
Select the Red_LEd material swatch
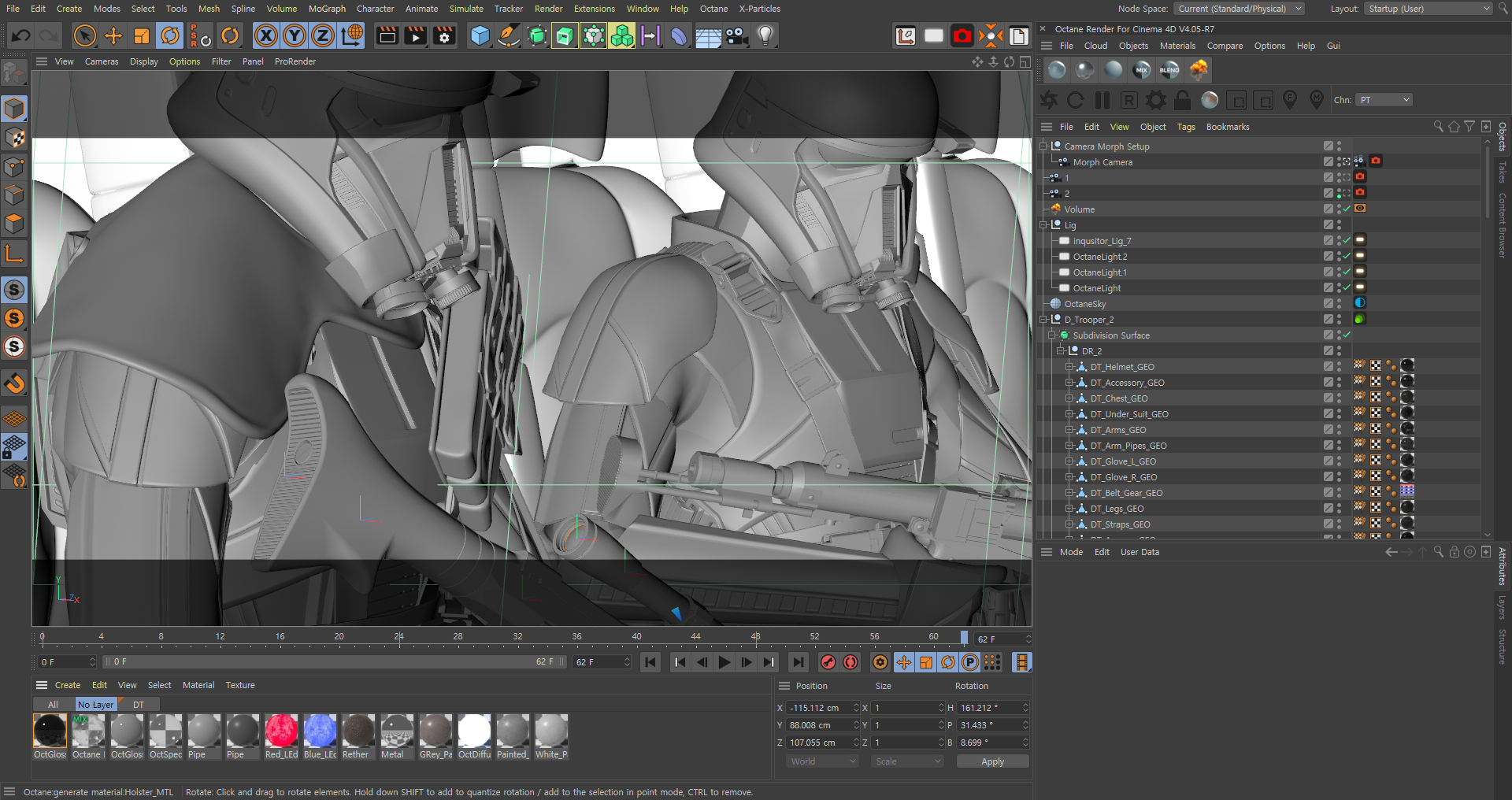coord(281,731)
